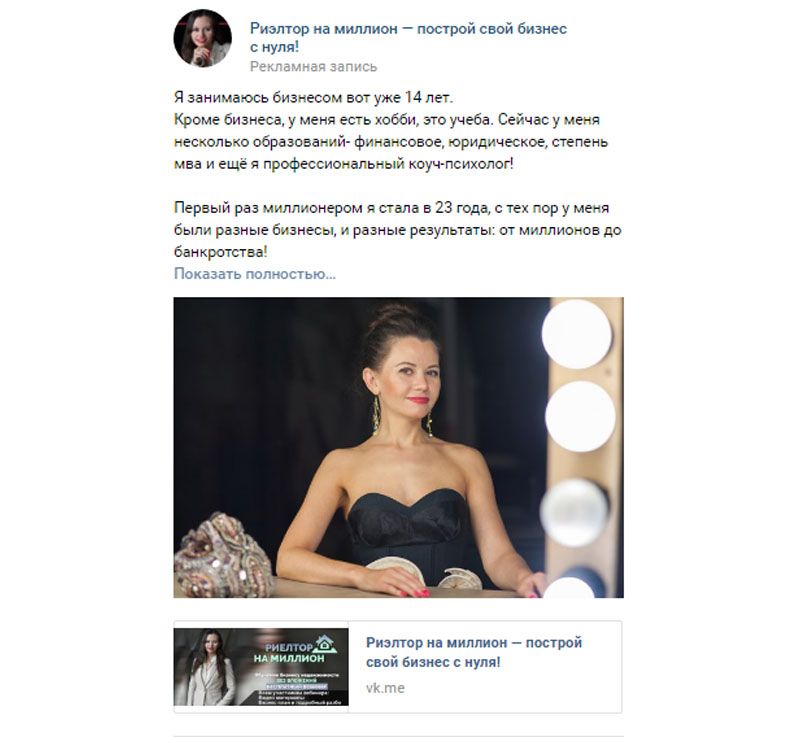Open the post header title link
Image resolution: width=800 pixels, height=737 pixels.
pyautogui.click(x=408, y=37)
